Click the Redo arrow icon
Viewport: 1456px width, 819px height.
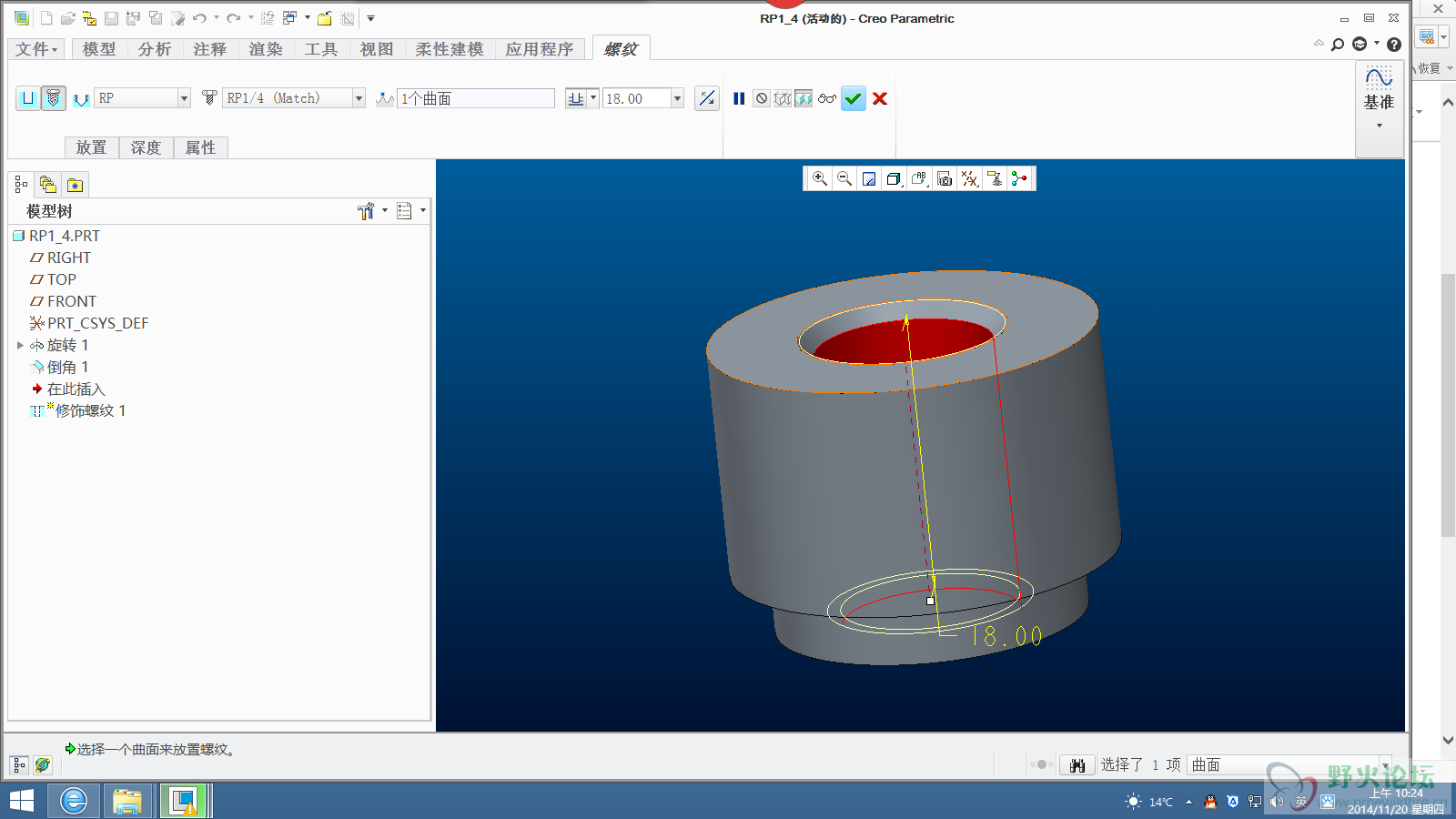pos(234,18)
